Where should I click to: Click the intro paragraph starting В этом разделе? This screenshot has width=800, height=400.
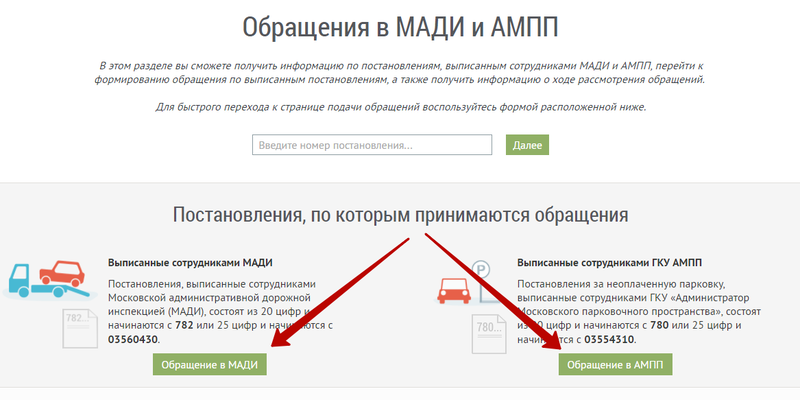[400, 73]
